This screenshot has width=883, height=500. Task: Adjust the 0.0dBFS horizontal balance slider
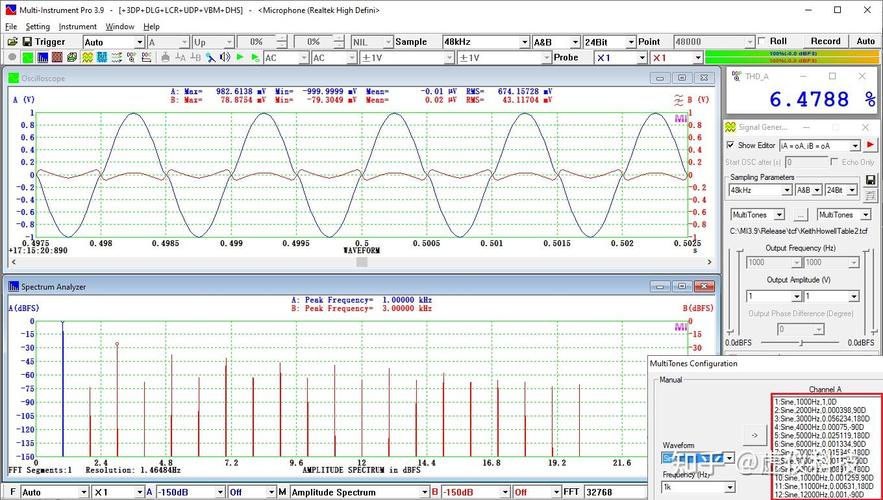pos(800,342)
